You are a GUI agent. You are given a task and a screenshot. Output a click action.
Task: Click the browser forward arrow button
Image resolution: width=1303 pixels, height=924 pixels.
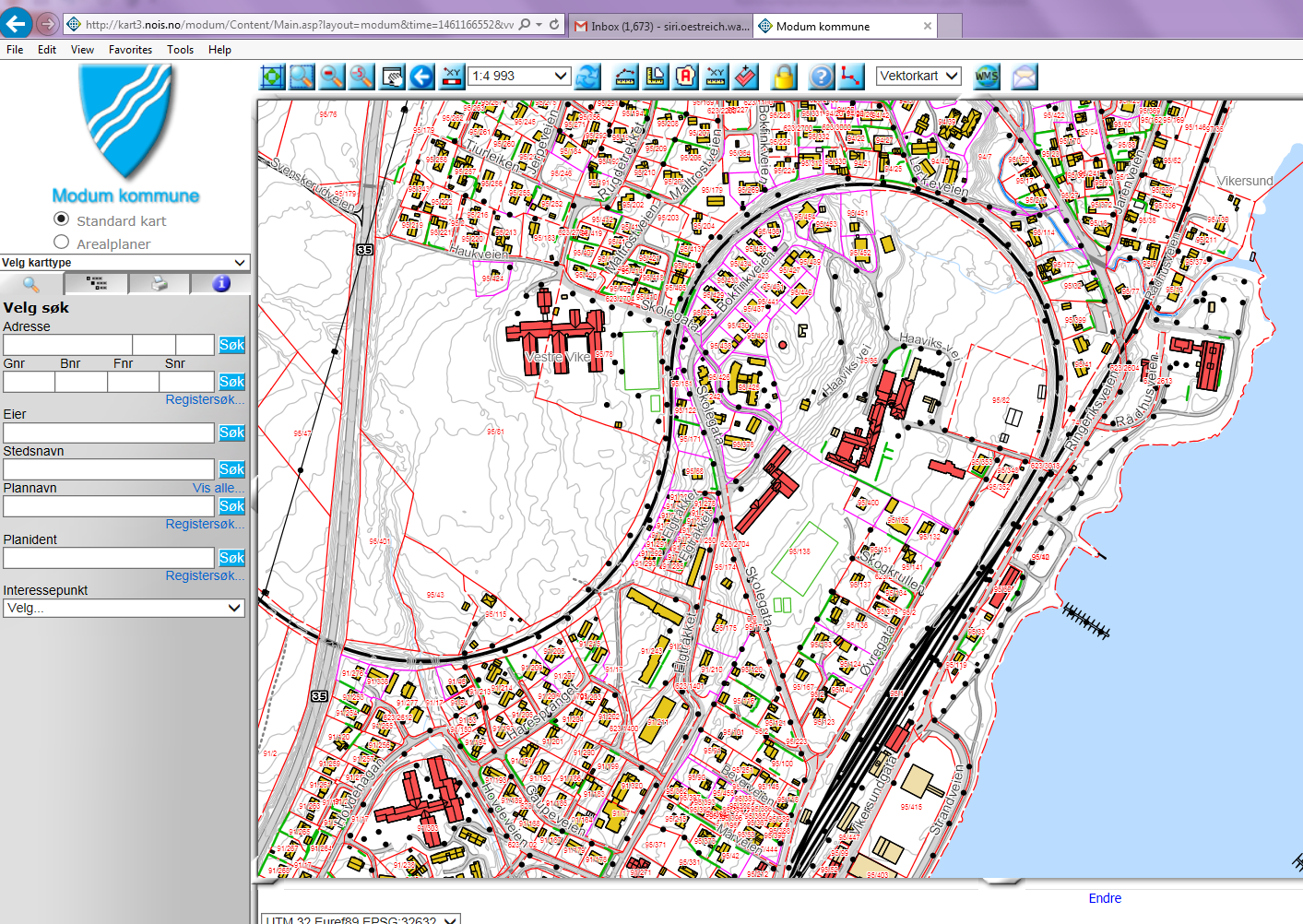tap(47, 23)
